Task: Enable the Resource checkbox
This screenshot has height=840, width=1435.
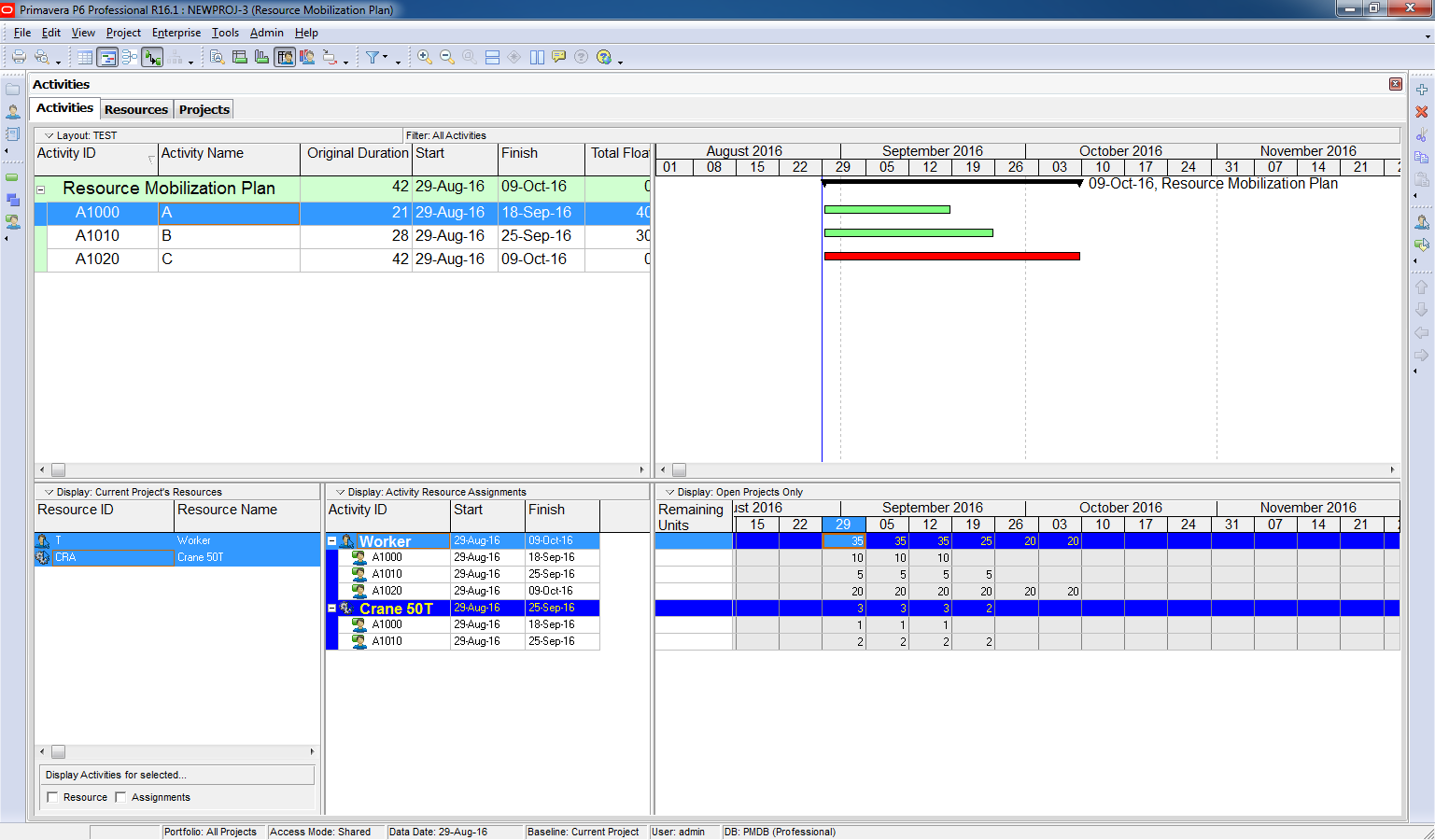Action: click(x=53, y=797)
